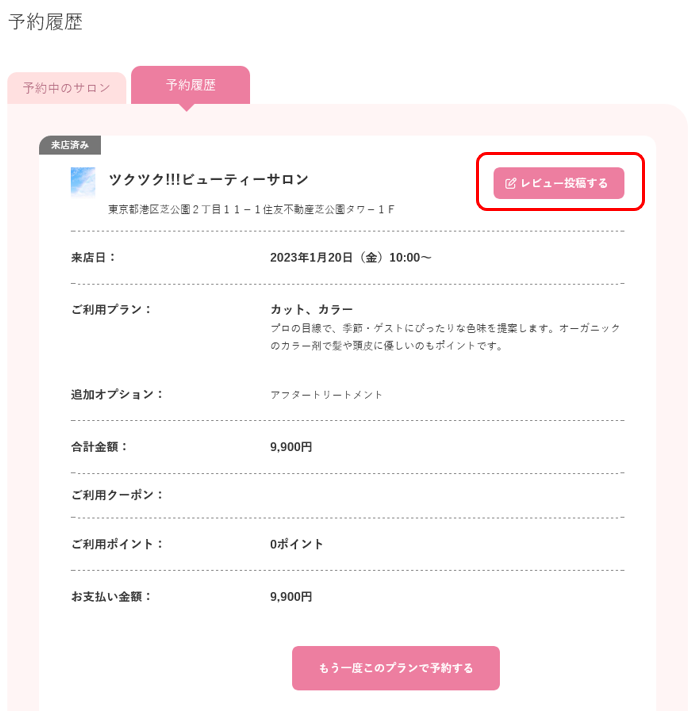Screen dimensions: 695x721
Task: Click the 合計金額 value 9,900円
Action: [x=291, y=447]
